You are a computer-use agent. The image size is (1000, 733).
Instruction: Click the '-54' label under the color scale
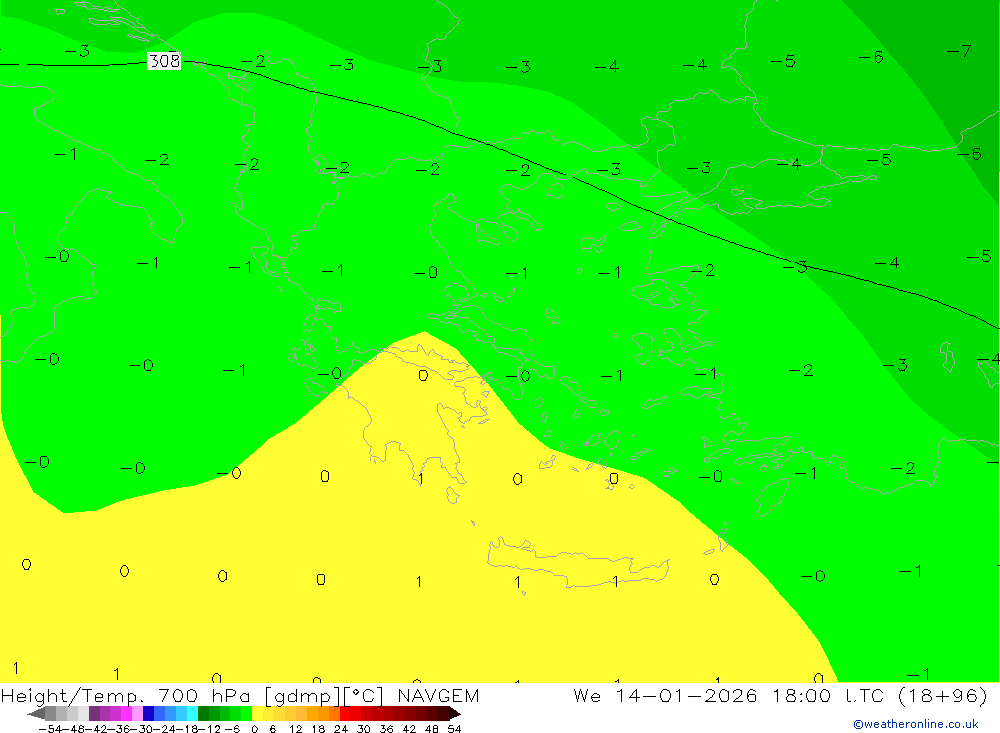click(x=51, y=729)
